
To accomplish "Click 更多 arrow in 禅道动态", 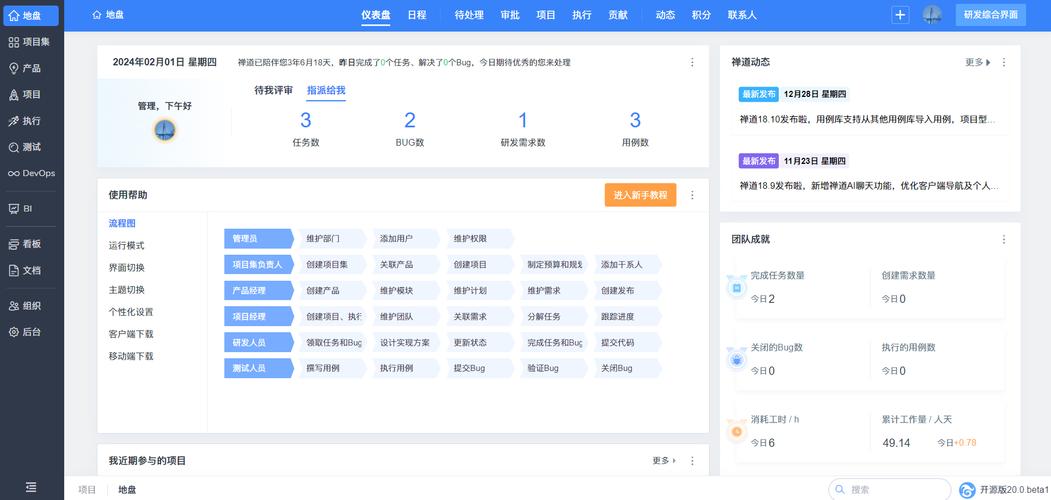I will pyautogui.click(x=977, y=62).
